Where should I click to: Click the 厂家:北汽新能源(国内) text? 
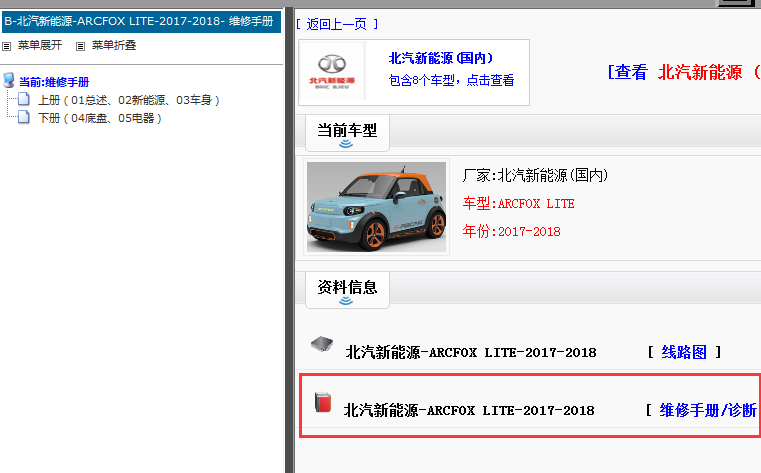tap(535, 175)
